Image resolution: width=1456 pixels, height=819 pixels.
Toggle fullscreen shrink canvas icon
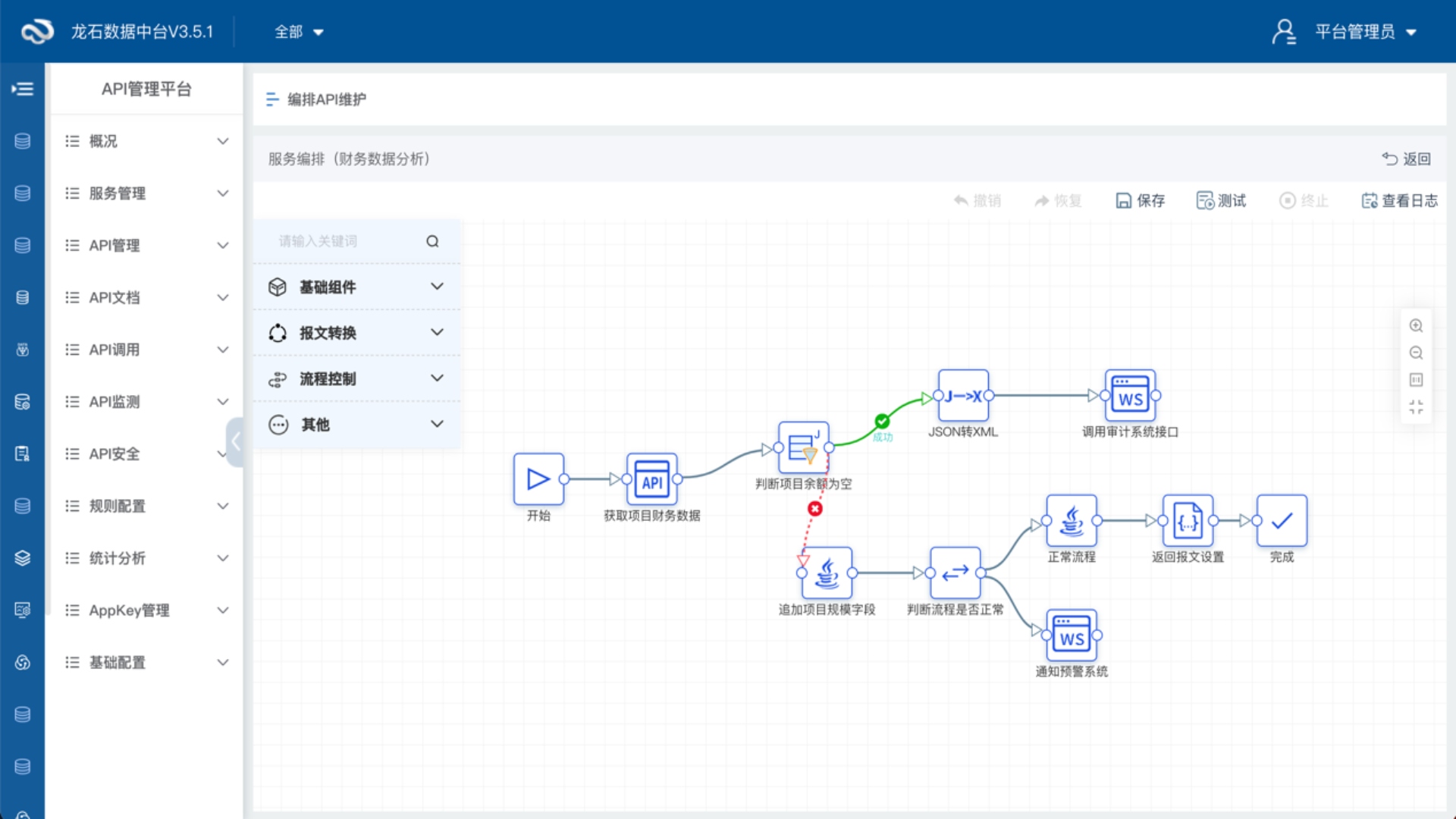tap(1416, 407)
